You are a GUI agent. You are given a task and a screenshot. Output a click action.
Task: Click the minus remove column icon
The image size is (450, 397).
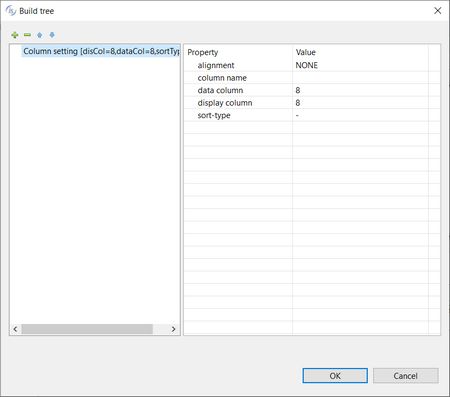pos(27,35)
